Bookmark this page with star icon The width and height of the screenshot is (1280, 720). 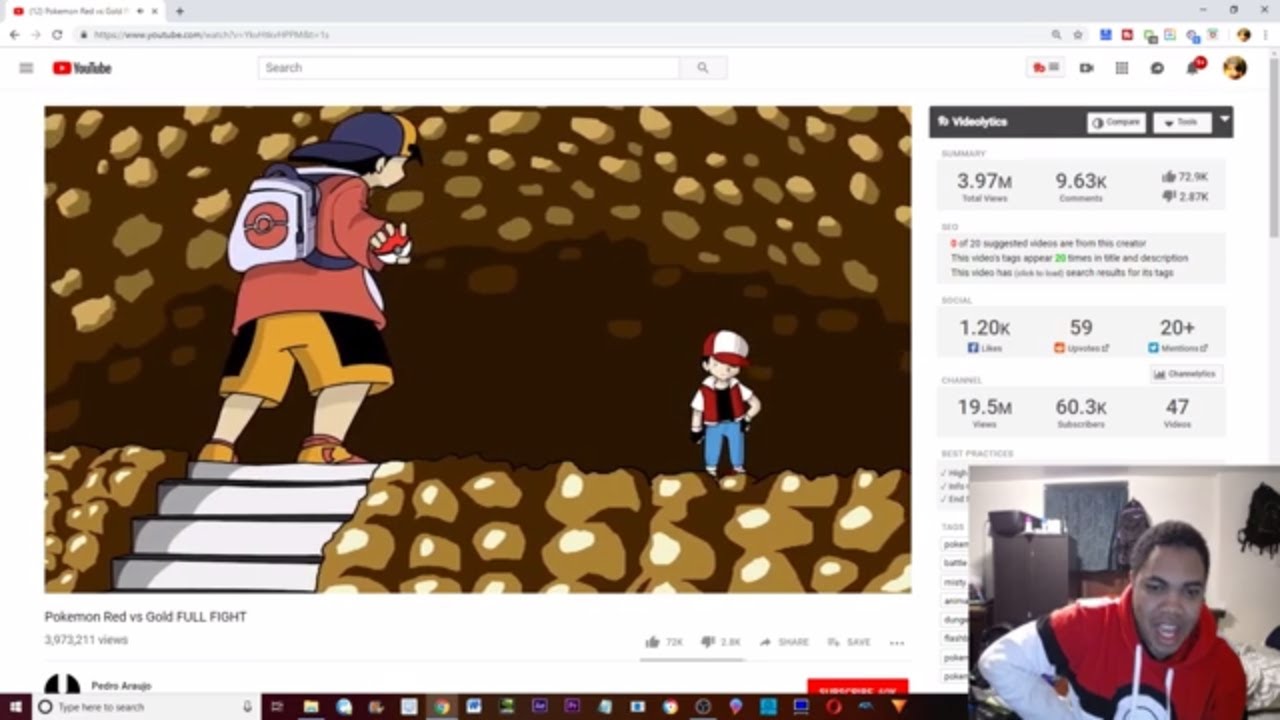point(1078,34)
